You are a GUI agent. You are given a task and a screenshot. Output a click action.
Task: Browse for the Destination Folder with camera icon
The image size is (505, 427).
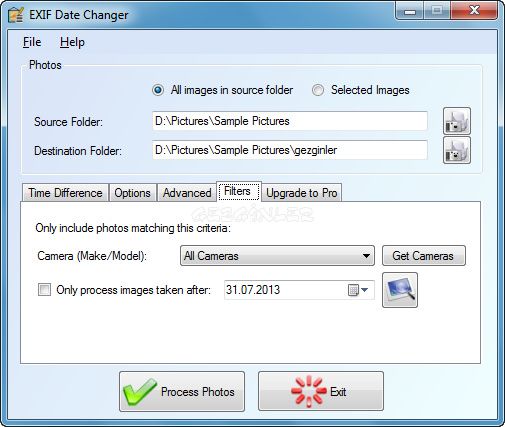(x=457, y=150)
